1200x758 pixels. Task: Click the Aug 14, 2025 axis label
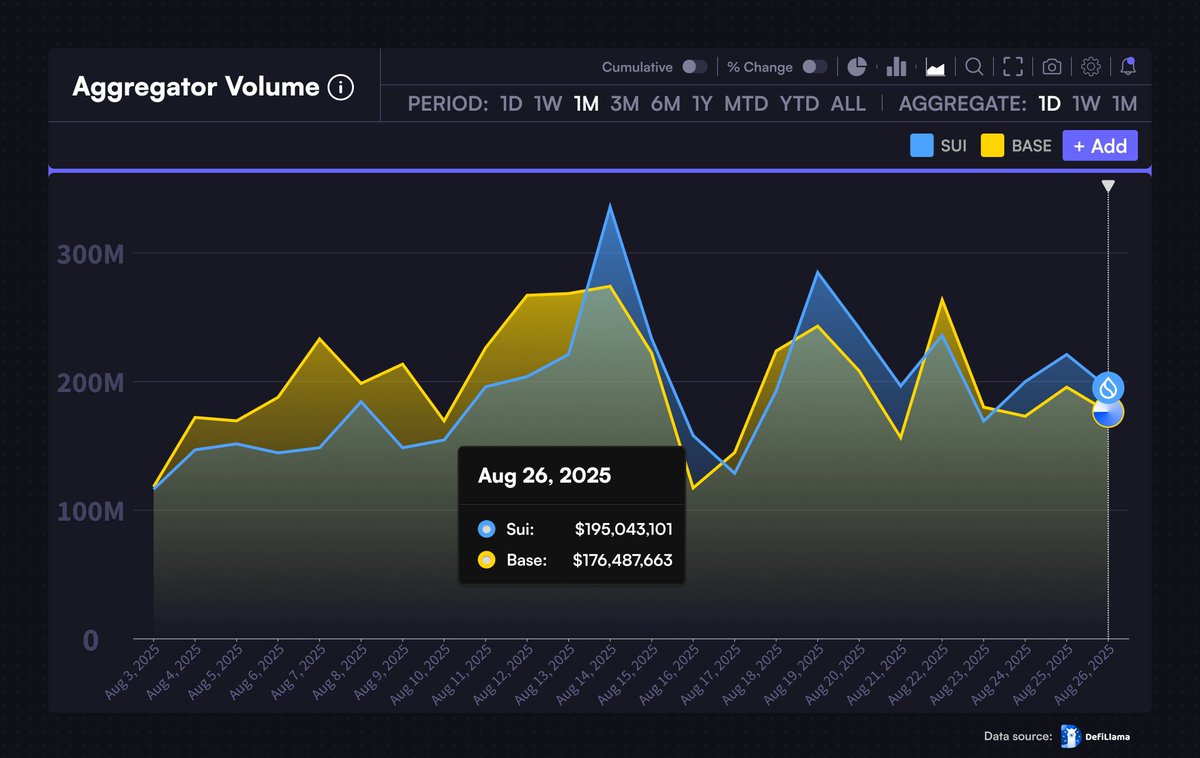(x=589, y=671)
